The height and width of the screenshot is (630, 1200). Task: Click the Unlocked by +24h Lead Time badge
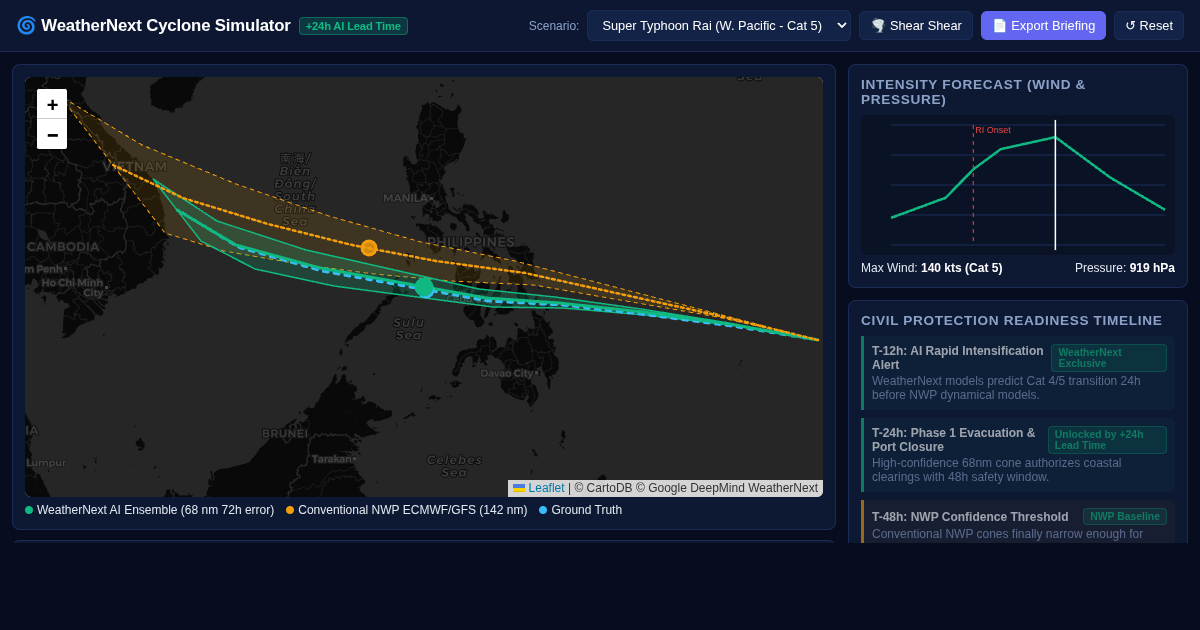(x=1107, y=440)
